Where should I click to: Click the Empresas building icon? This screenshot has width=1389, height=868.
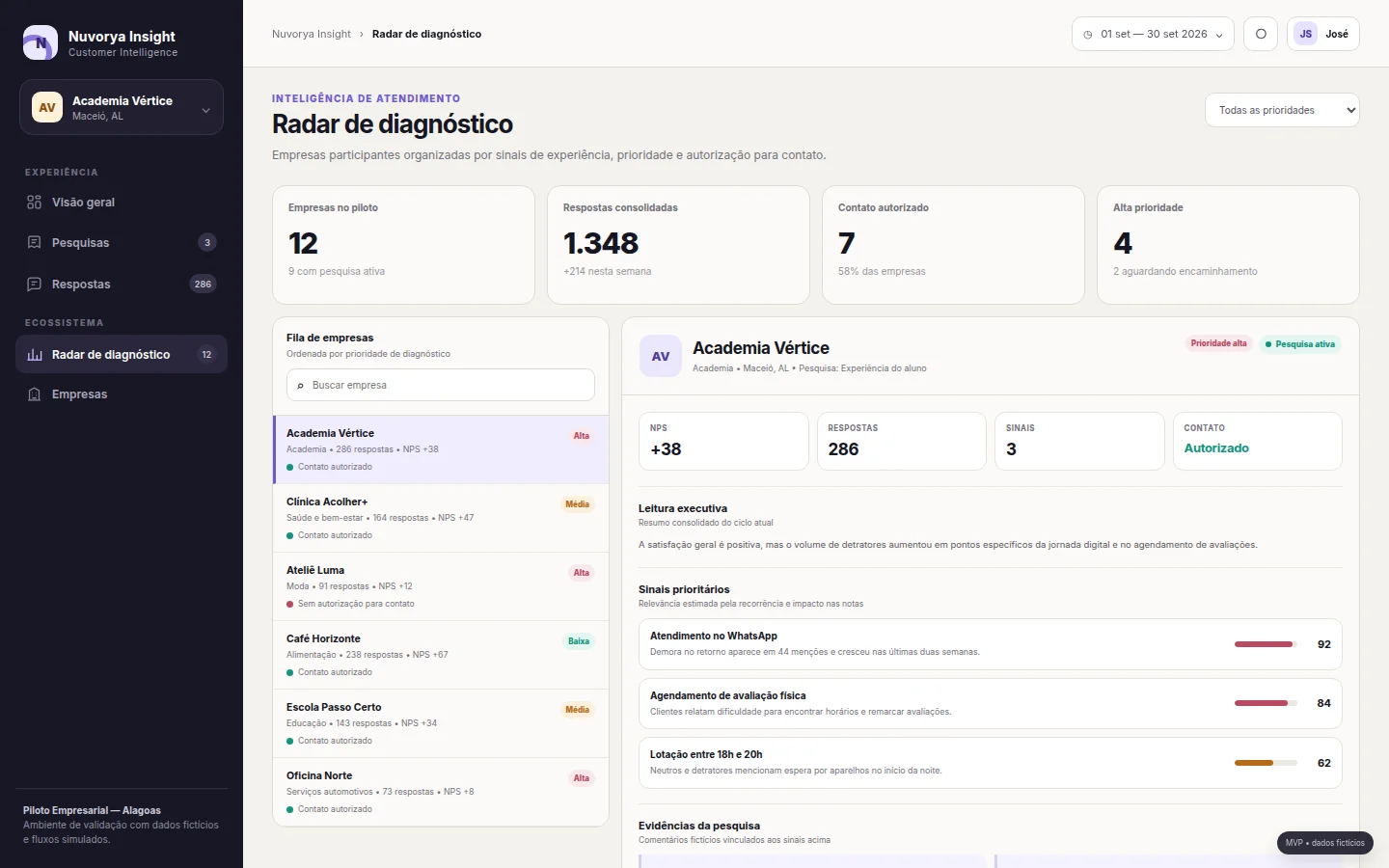click(35, 394)
